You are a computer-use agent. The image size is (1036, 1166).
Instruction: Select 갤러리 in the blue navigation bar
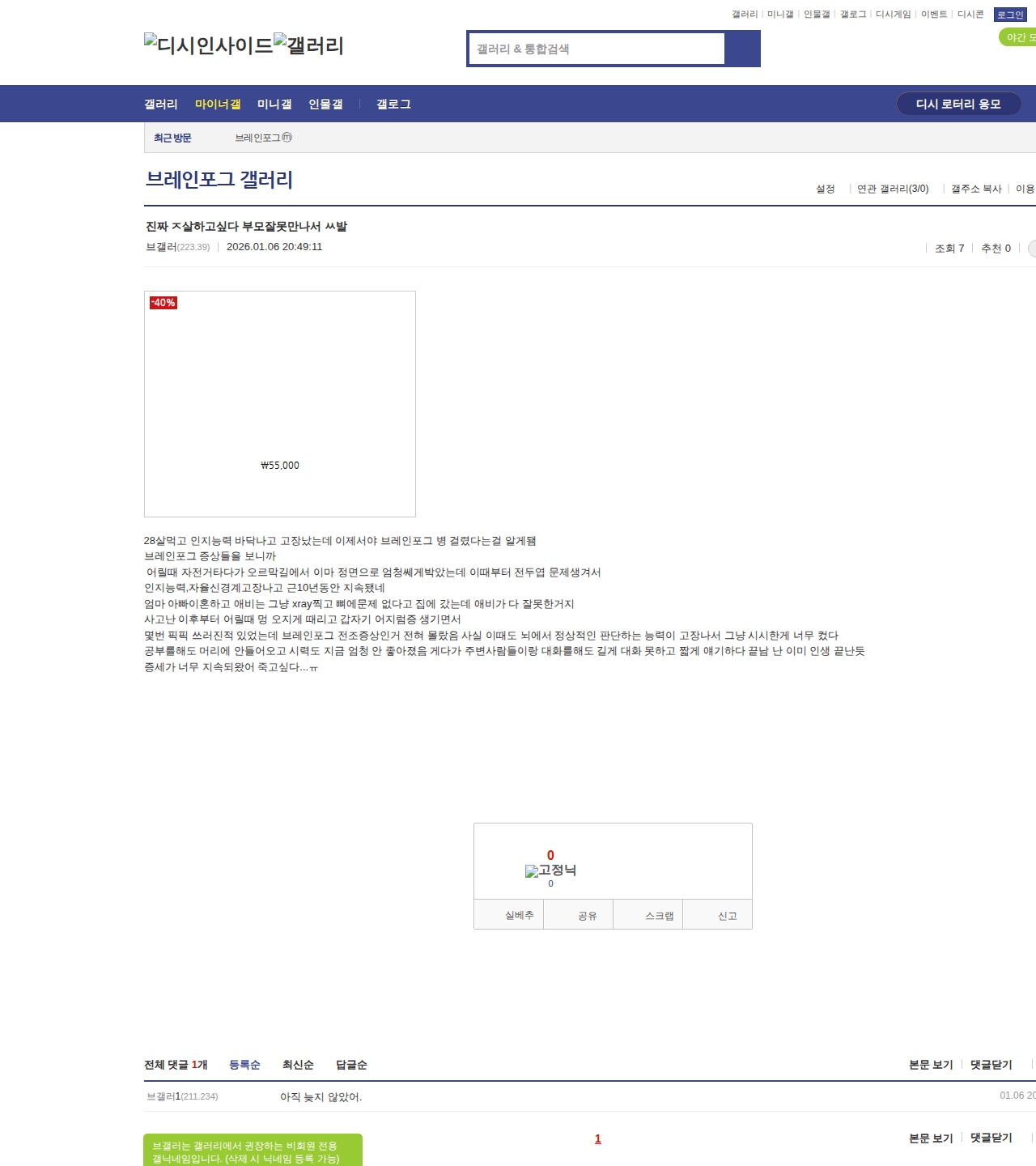pyautogui.click(x=161, y=104)
